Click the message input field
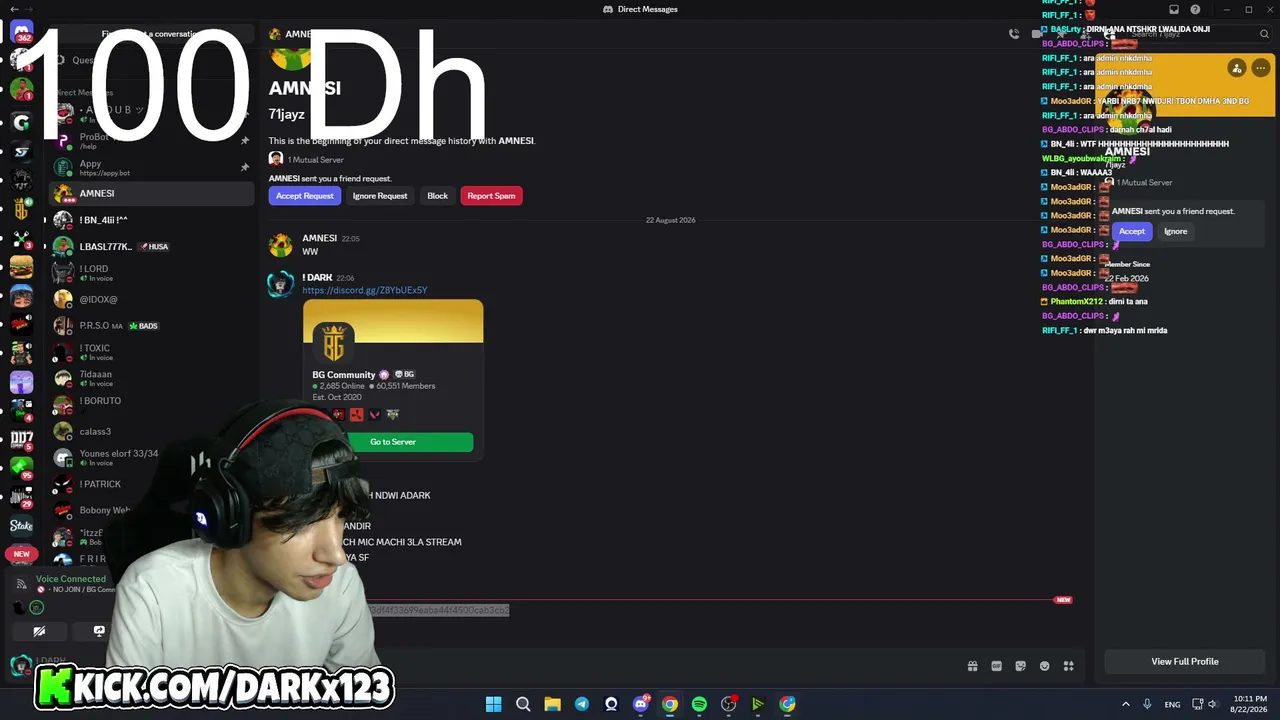This screenshot has height=720, width=1280. [x=670, y=666]
